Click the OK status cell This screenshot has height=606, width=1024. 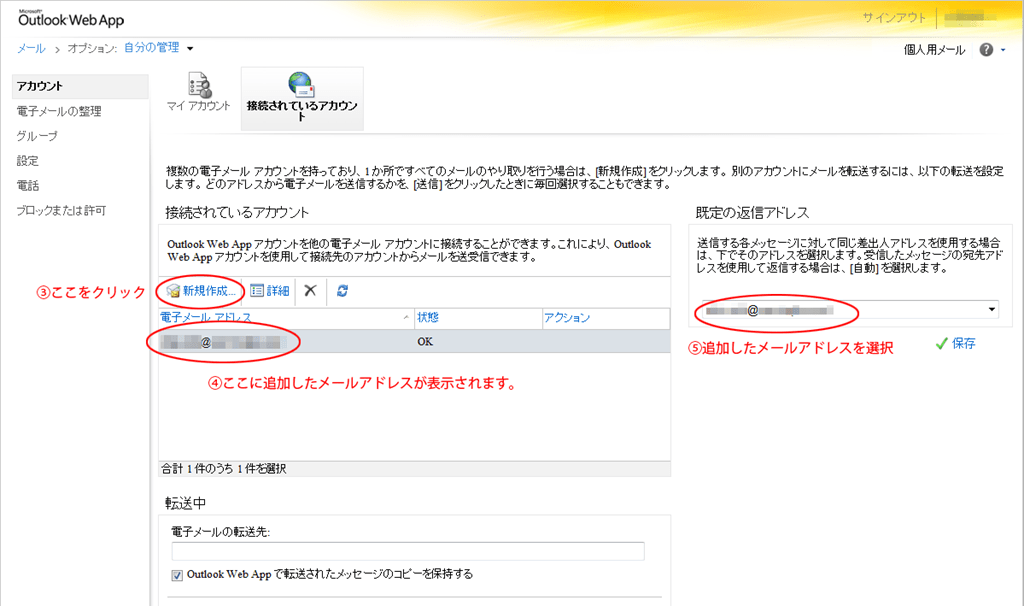tap(425, 342)
